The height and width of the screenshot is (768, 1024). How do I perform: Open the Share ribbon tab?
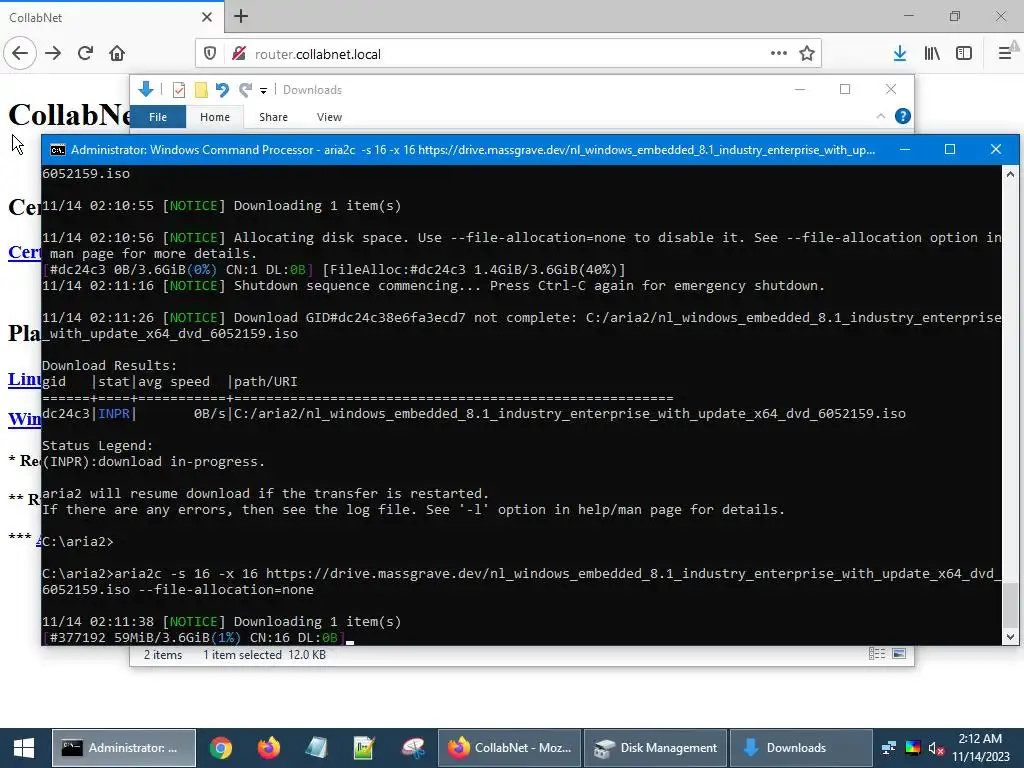pos(273,117)
